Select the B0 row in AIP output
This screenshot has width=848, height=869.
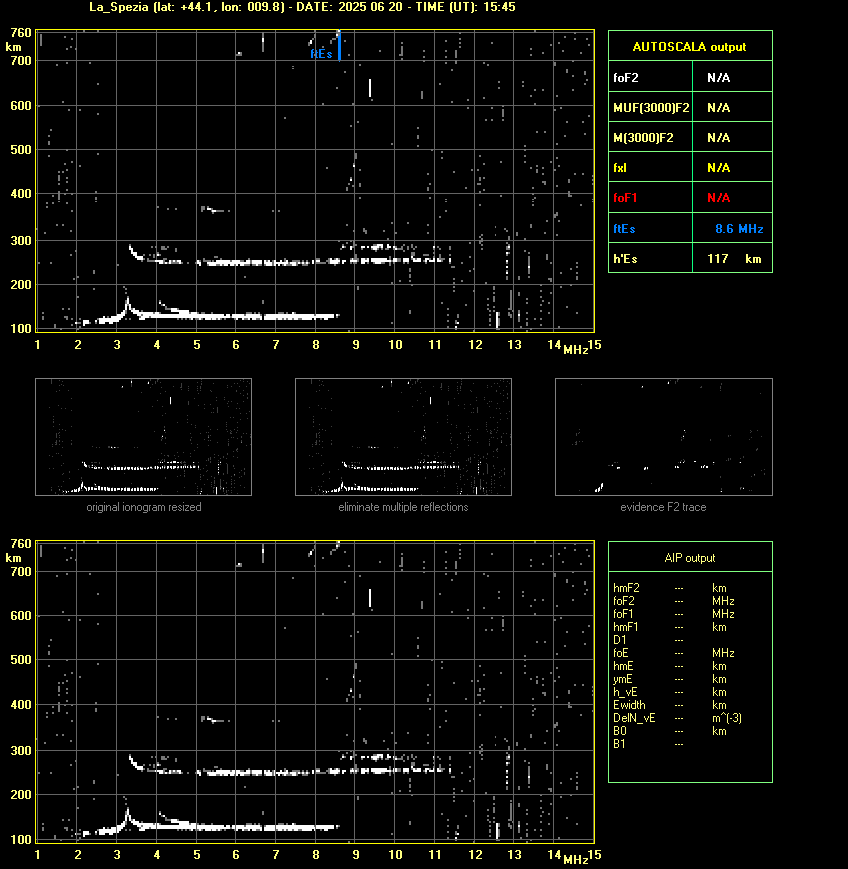(677, 731)
